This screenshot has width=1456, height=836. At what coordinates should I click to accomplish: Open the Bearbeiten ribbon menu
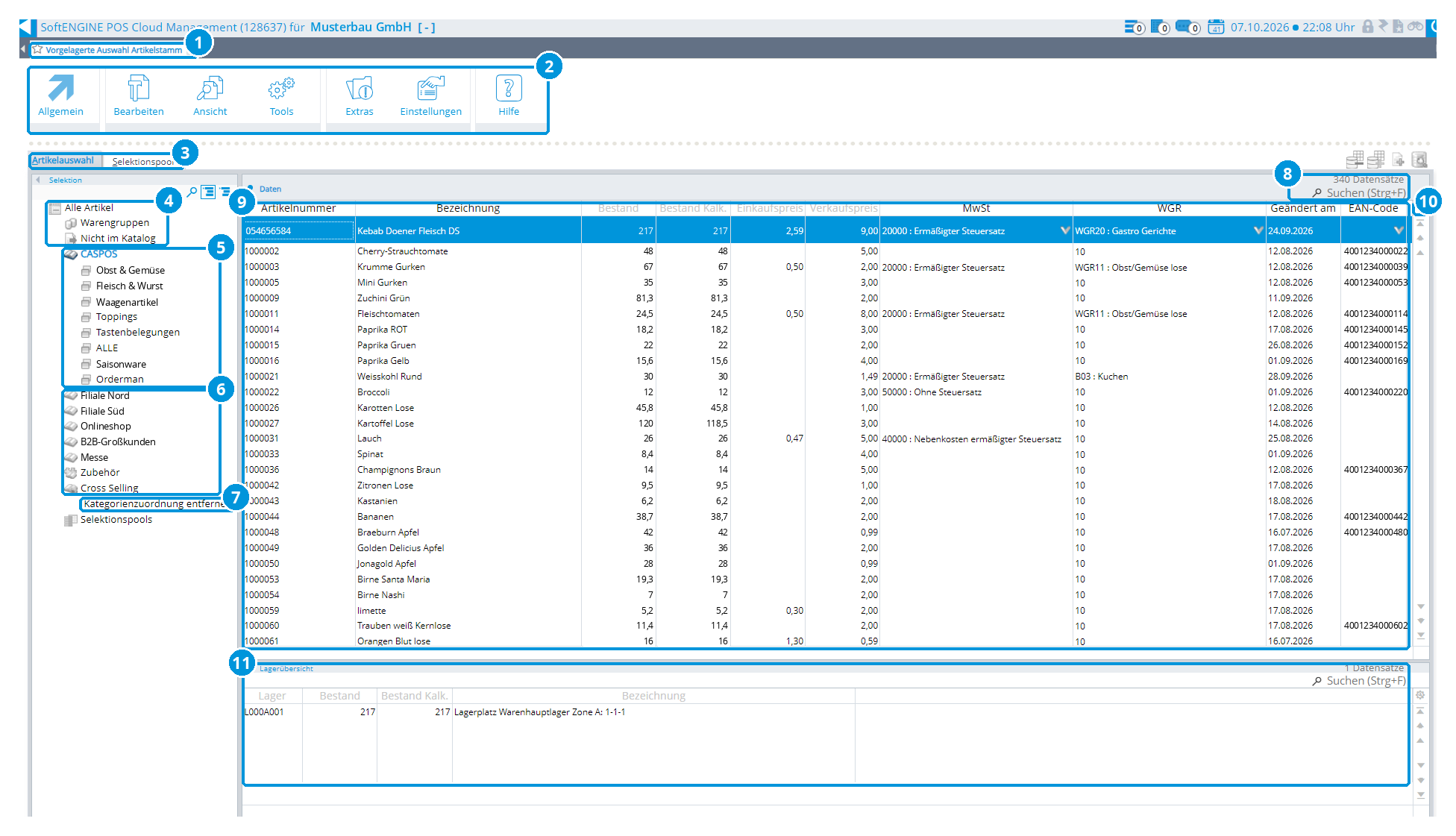pyautogui.click(x=138, y=96)
